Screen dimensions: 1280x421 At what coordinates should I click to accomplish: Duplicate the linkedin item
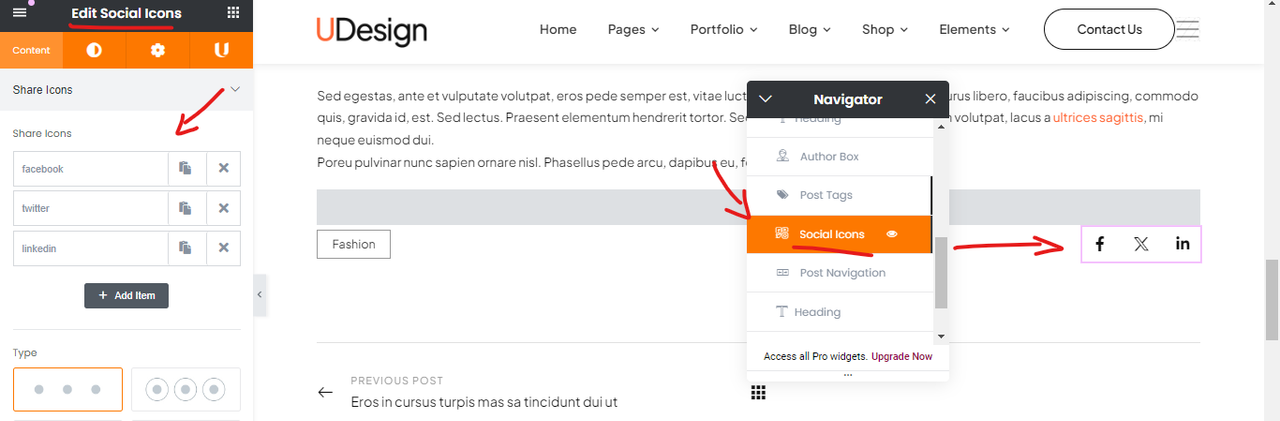pyautogui.click(x=186, y=247)
